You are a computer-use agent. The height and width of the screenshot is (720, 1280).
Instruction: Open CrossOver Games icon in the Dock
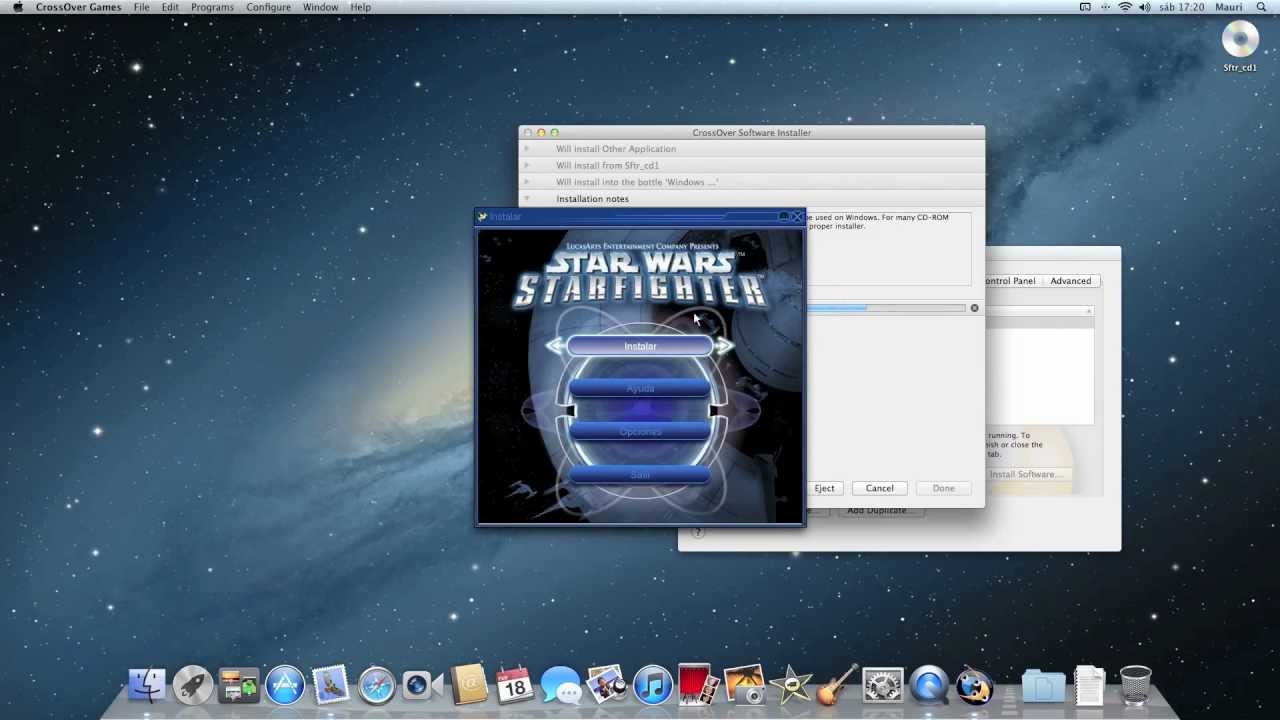coord(974,686)
